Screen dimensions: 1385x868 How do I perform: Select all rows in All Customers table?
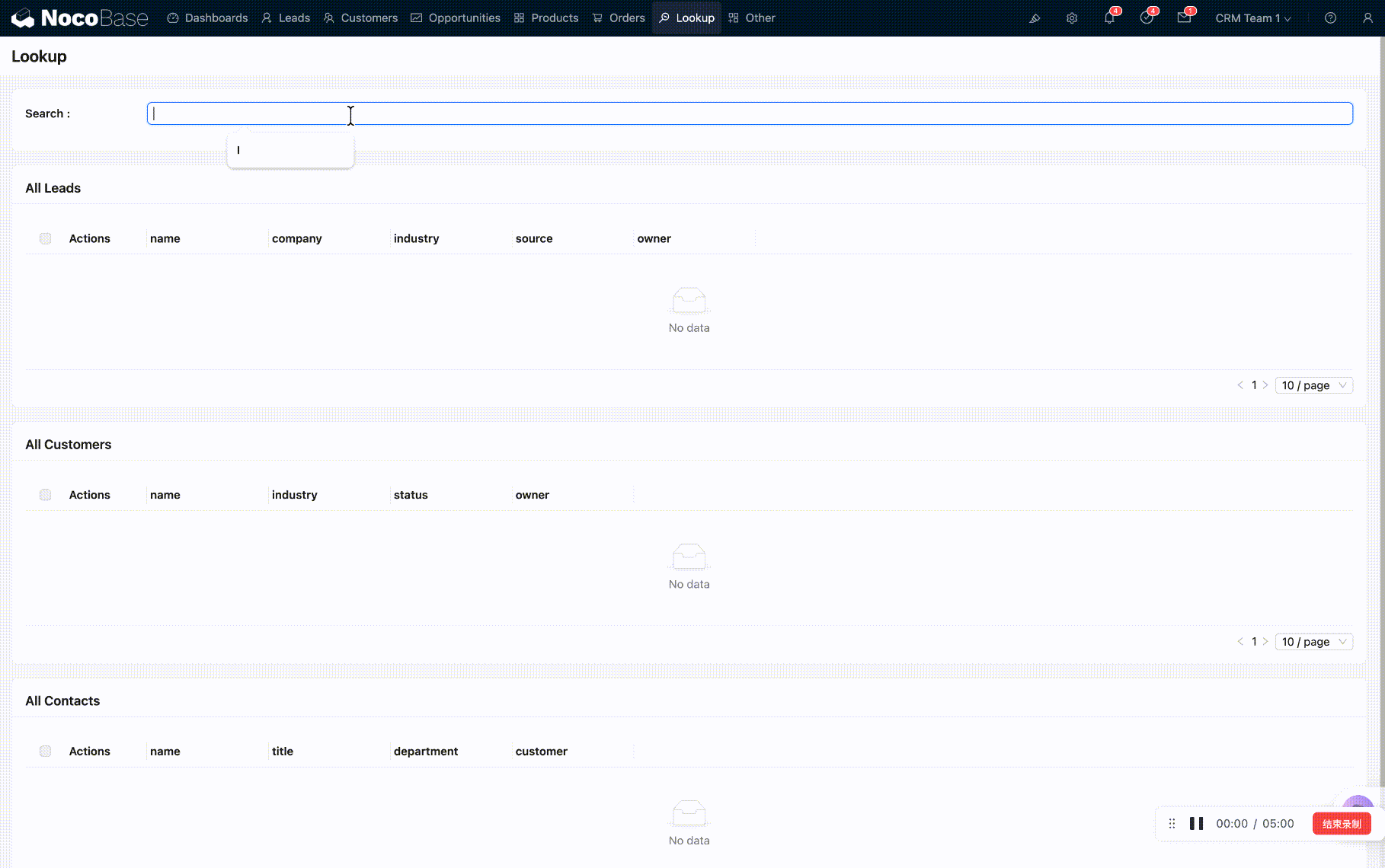[x=46, y=495]
